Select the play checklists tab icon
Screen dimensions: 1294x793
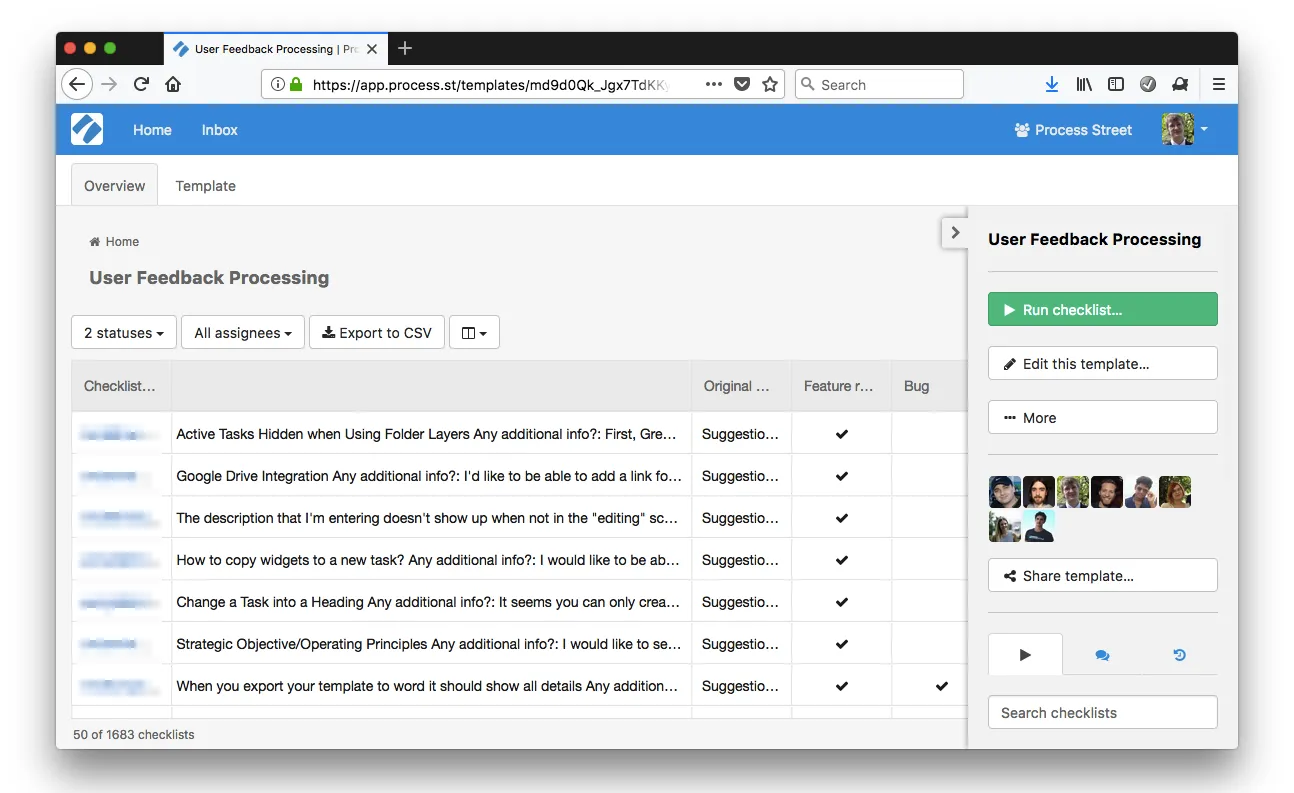point(1025,655)
